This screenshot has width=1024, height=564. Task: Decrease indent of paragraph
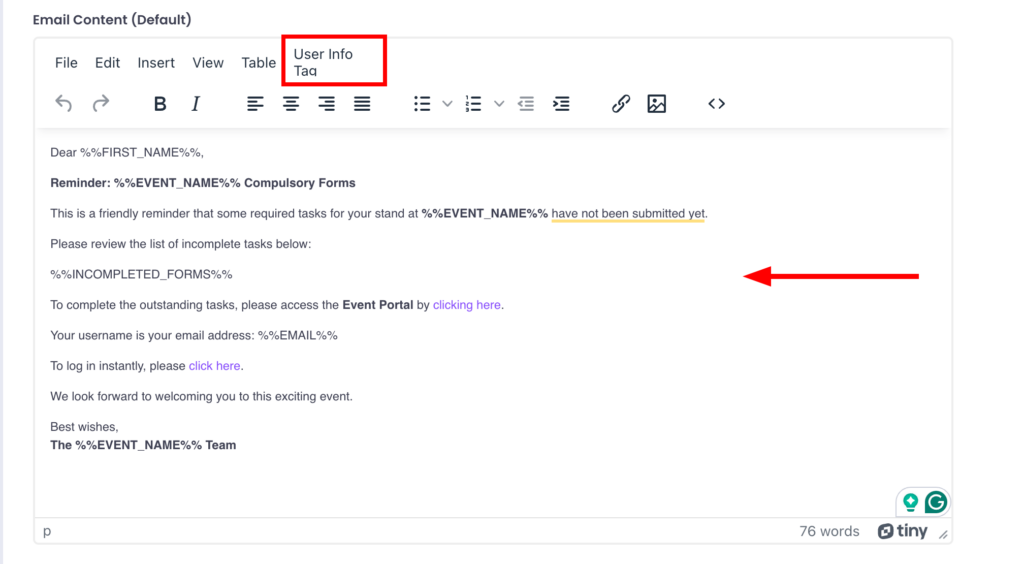pyautogui.click(x=526, y=104)
